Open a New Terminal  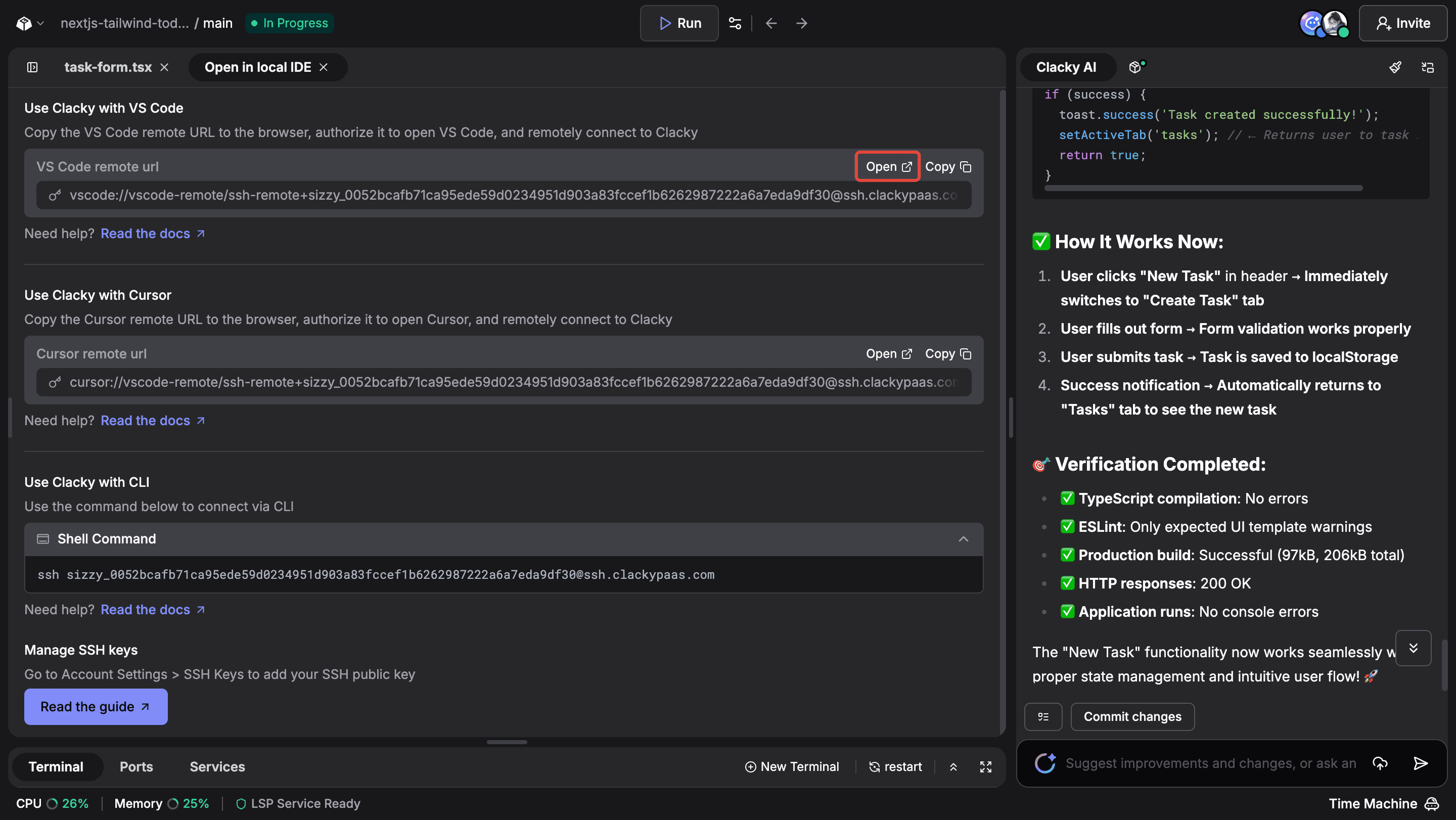click(x=791, y=767)
